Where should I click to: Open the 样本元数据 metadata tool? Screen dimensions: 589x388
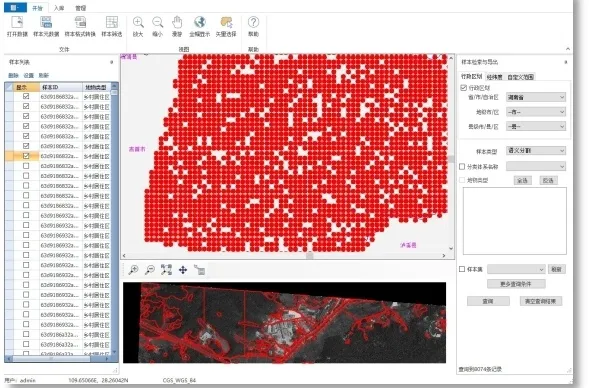(x=46, y=23)
